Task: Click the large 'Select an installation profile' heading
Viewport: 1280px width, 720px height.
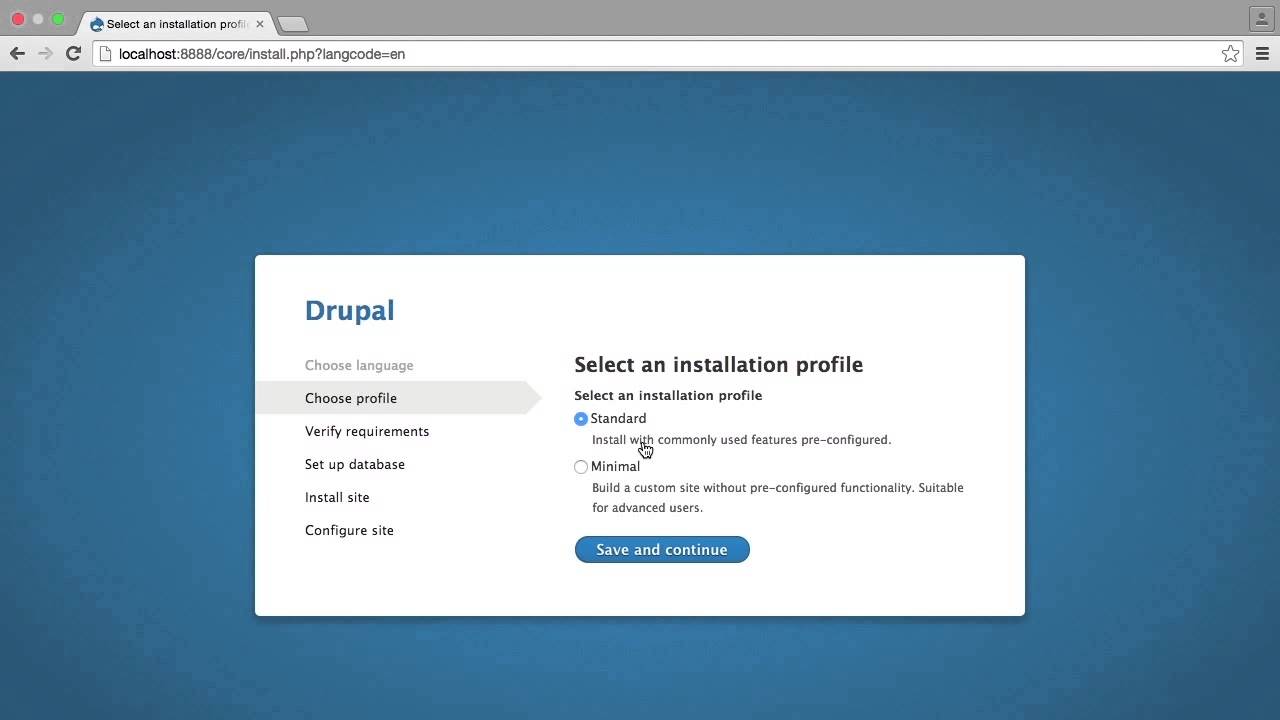Action: point(719,365)
